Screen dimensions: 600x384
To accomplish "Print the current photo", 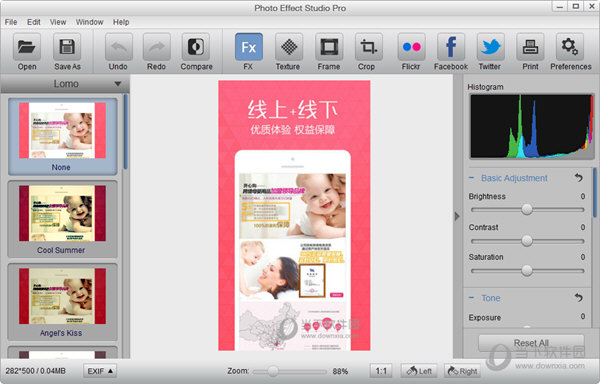I will pos(530,47).
